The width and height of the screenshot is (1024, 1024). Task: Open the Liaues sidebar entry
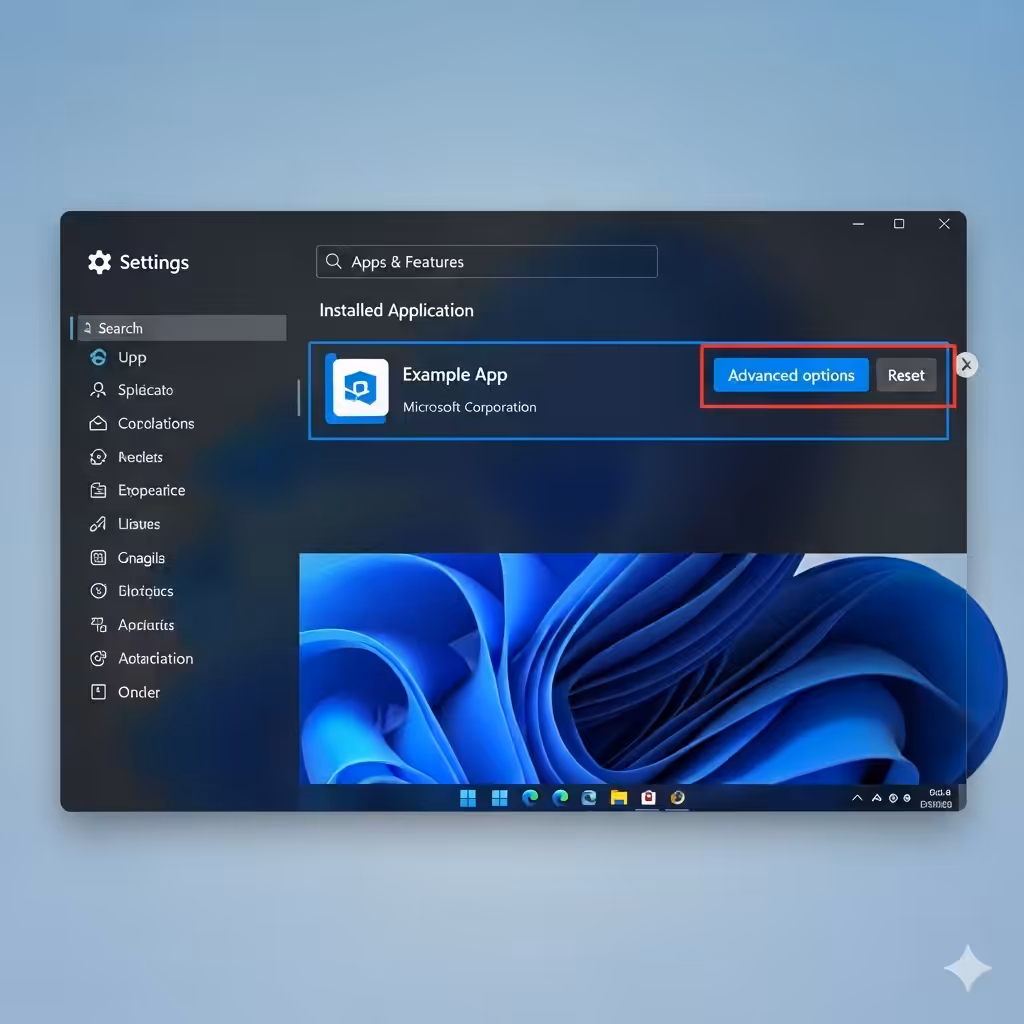pyautogui.click(x=124, y=524)
